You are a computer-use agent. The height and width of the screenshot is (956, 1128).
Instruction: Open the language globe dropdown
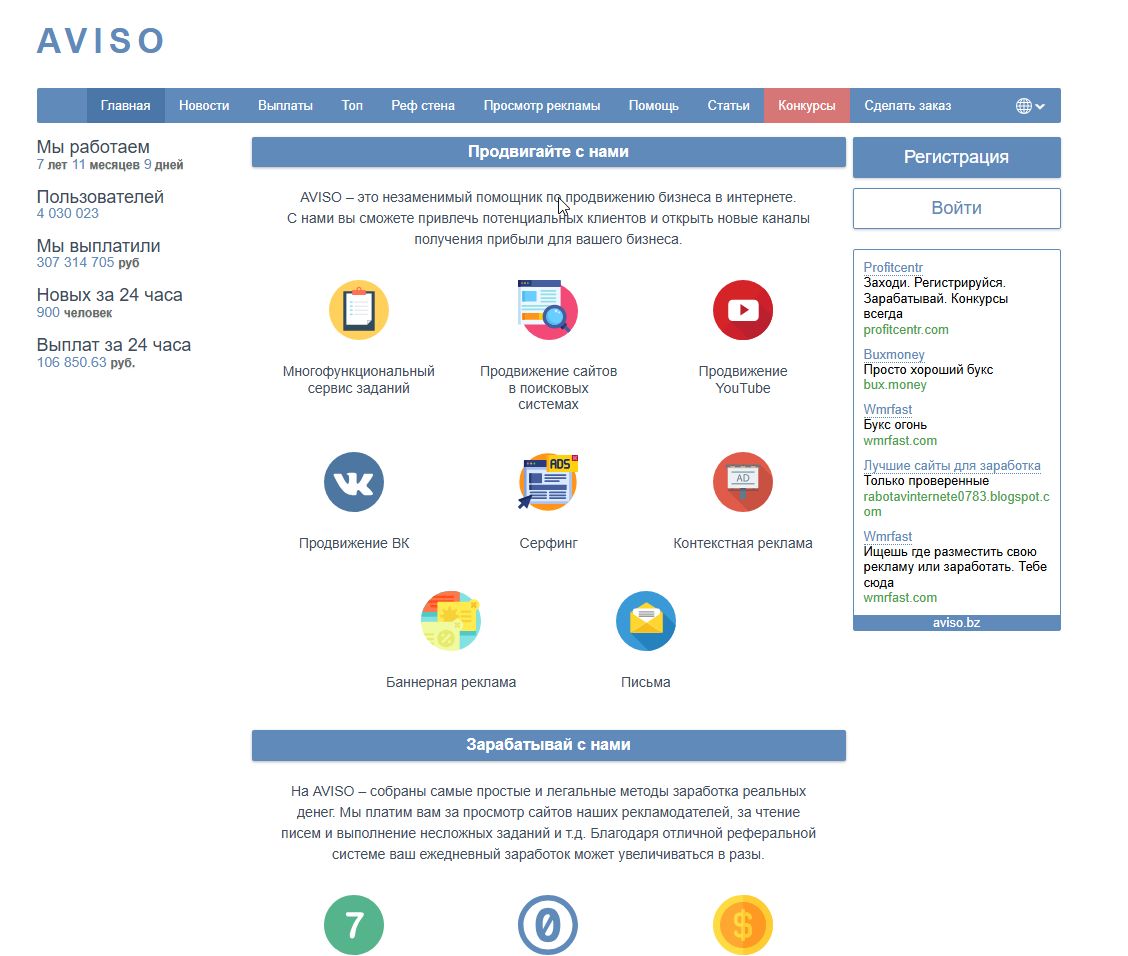(x=1030, y=106)
